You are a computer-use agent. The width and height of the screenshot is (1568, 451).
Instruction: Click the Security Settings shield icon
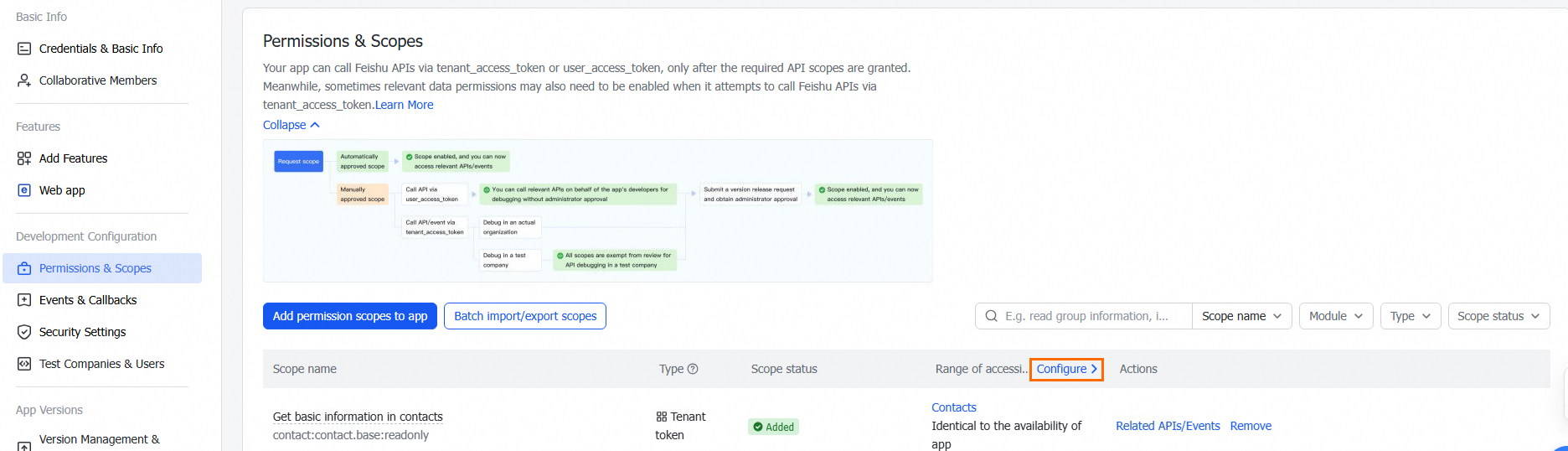point(24,332)
